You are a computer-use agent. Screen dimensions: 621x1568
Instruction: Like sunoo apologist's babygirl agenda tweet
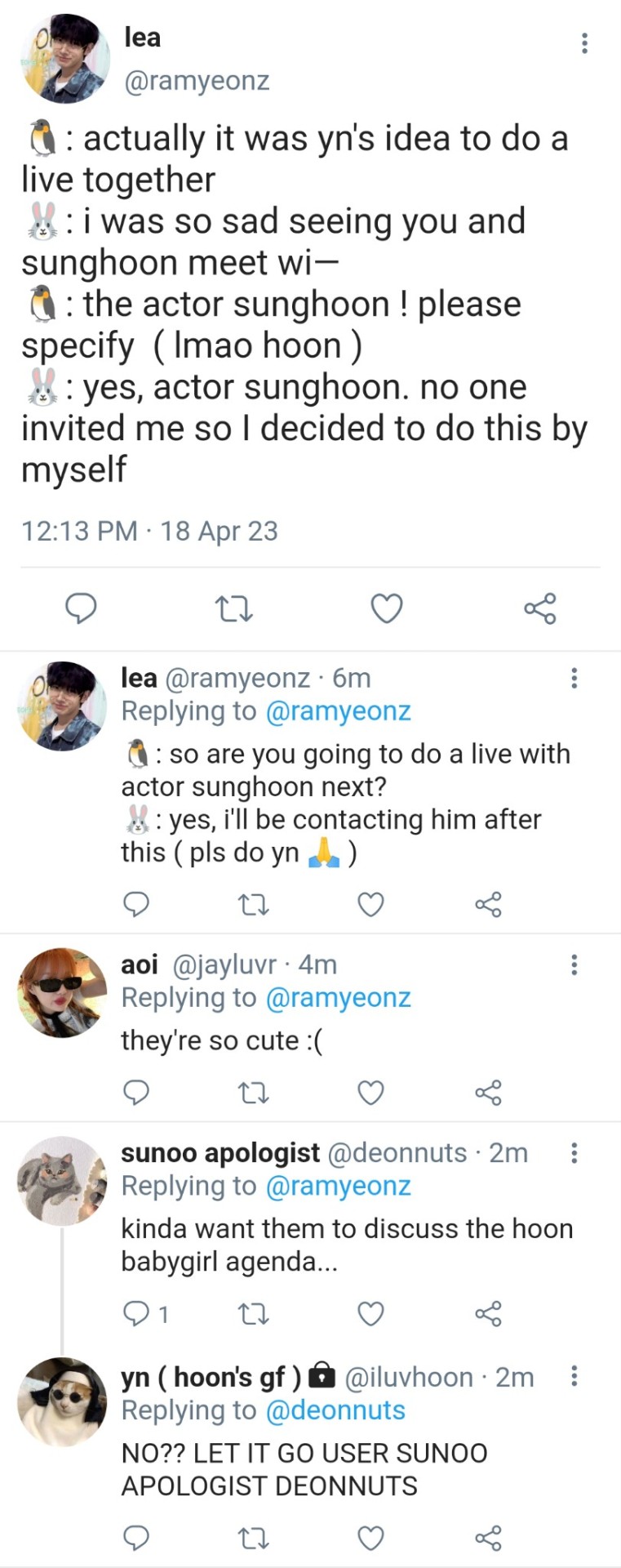(x=370, y=1313)
